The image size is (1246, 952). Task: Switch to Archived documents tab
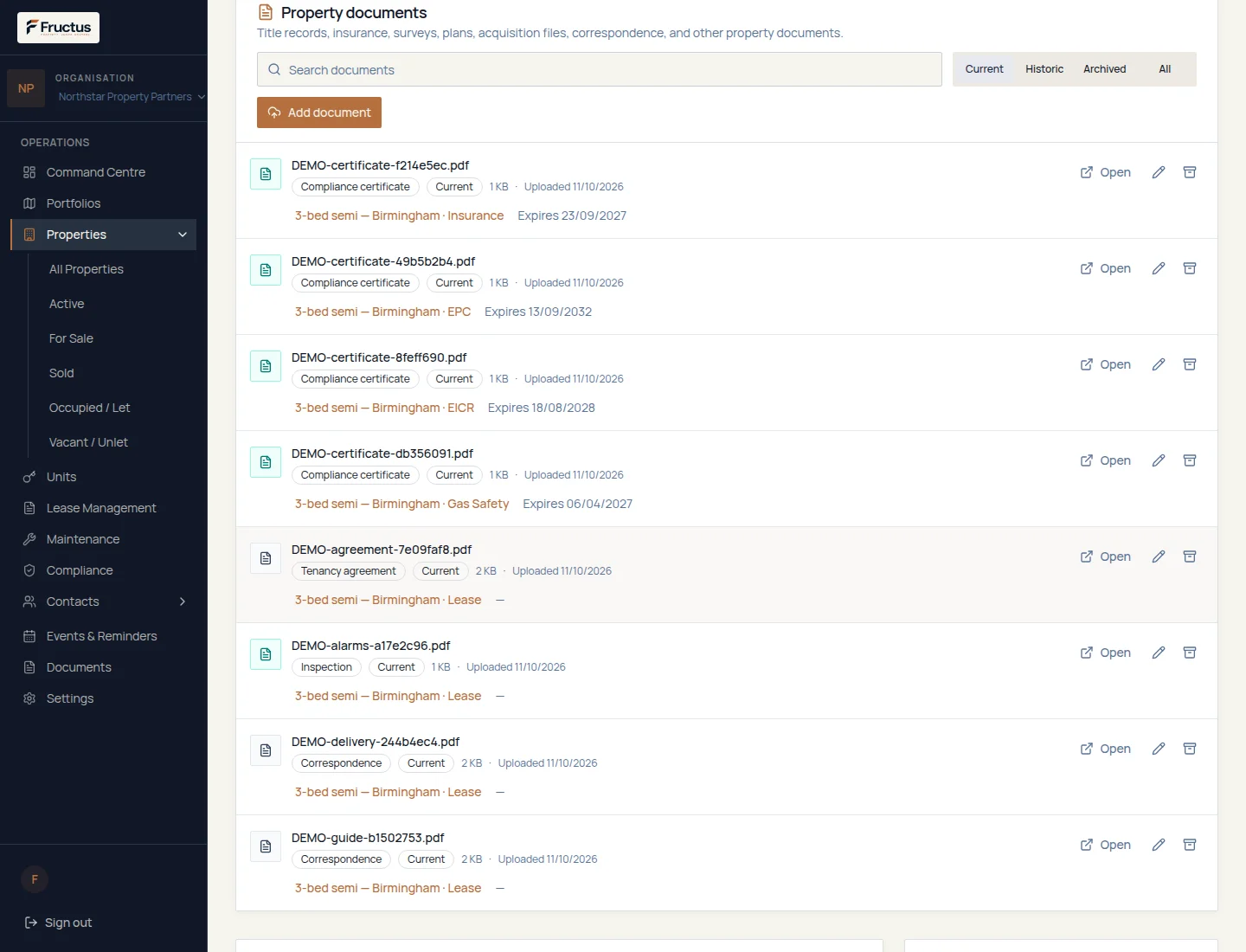[x=1105, y=69]
